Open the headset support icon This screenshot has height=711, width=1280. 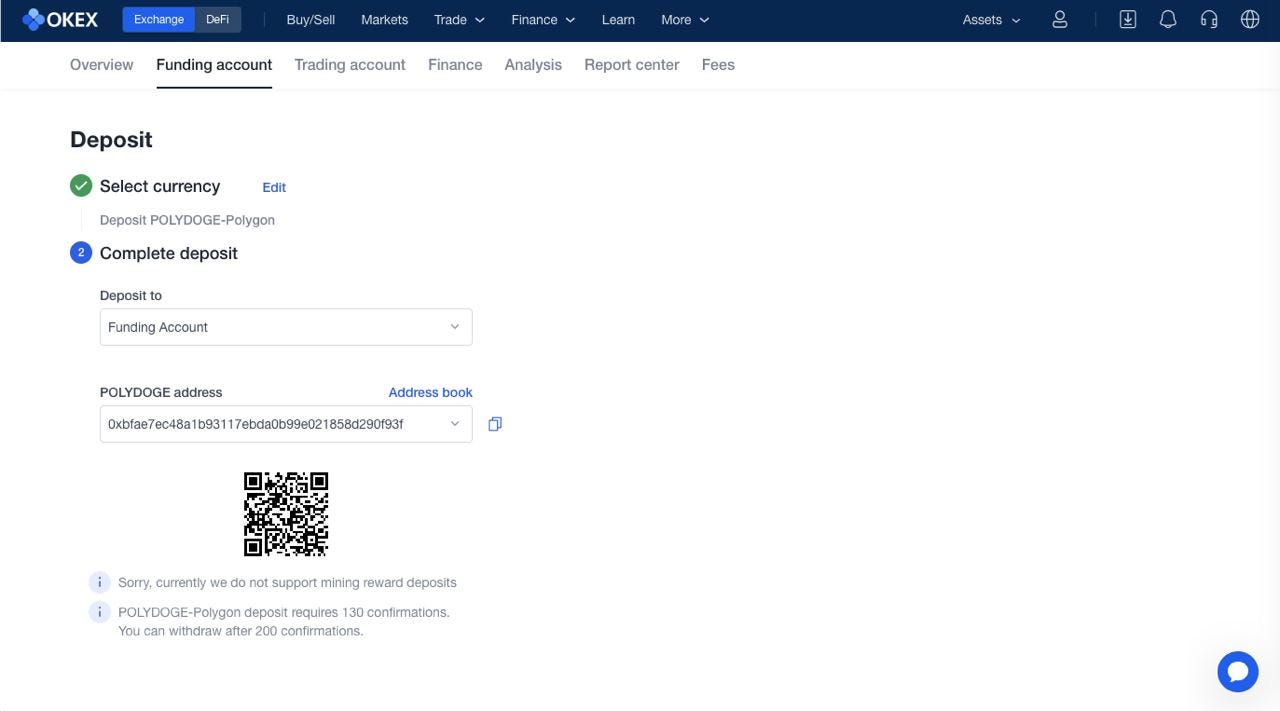tap(1209, 19)
